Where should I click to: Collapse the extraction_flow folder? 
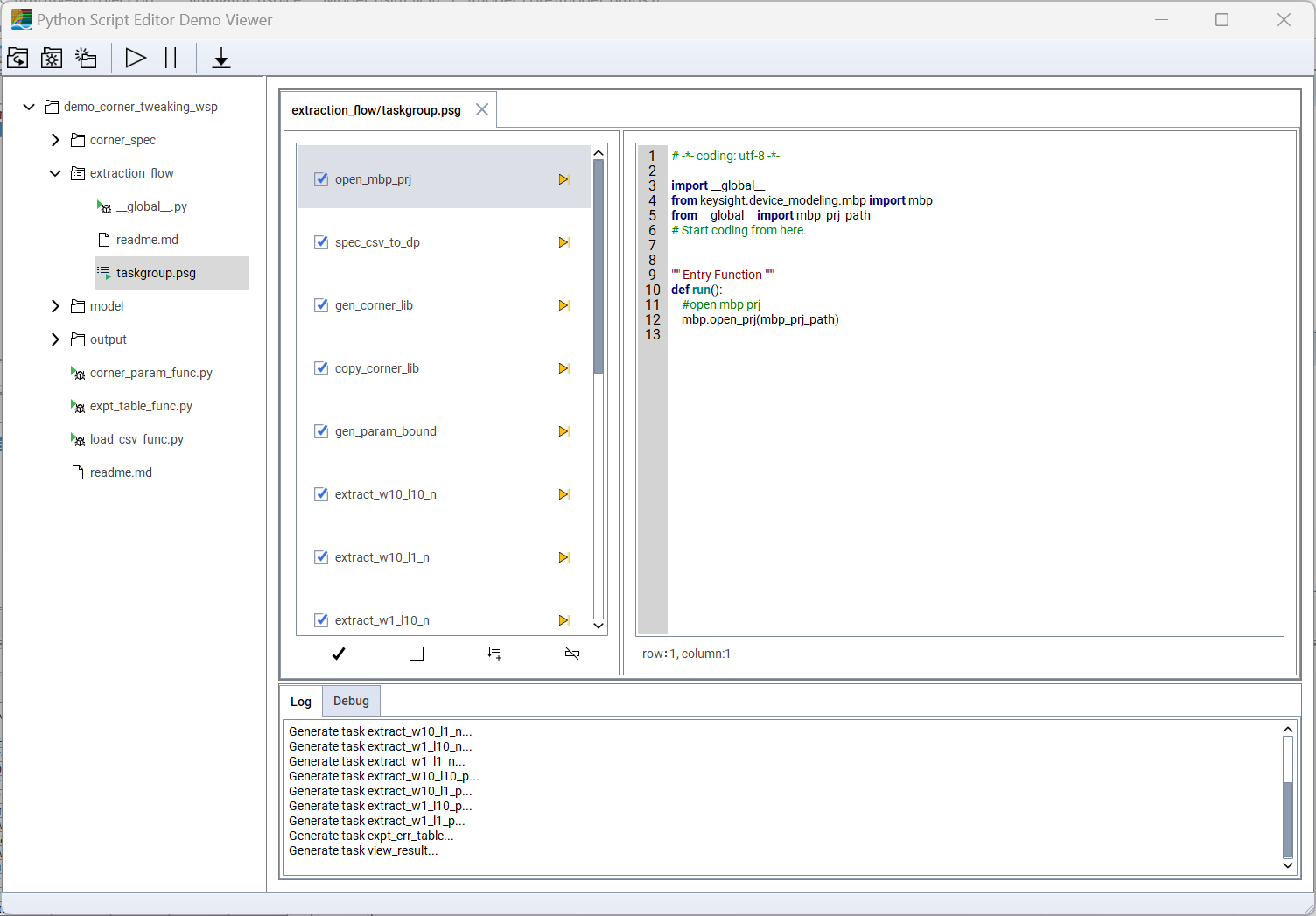point(55,173)
